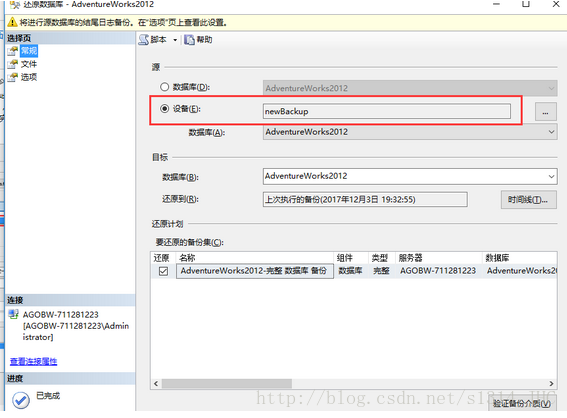
Task: Click the 时间线(T)... timeline button
Action: [529, 200]
